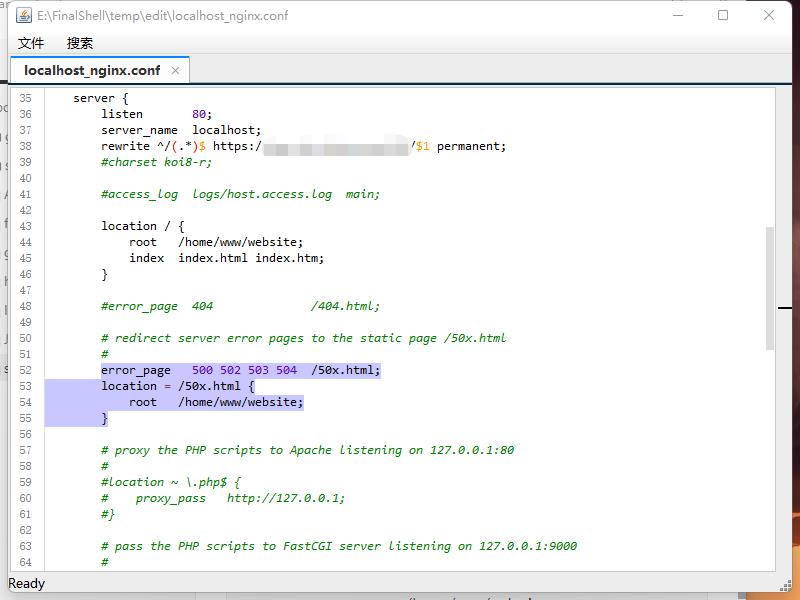Maximize the editor window

point(723,16)
